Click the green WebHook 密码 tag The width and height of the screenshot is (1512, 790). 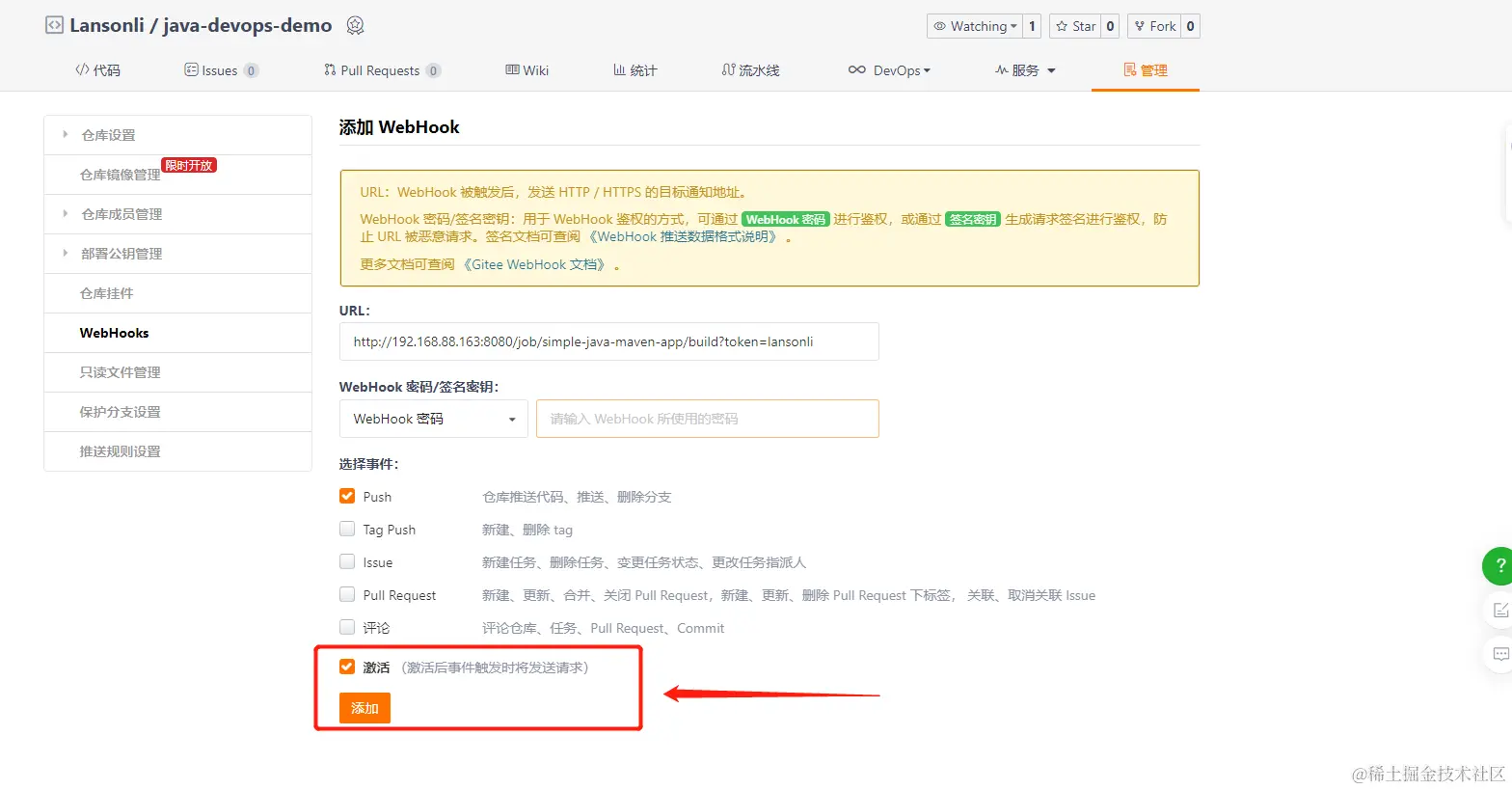[x=786, y=220]
